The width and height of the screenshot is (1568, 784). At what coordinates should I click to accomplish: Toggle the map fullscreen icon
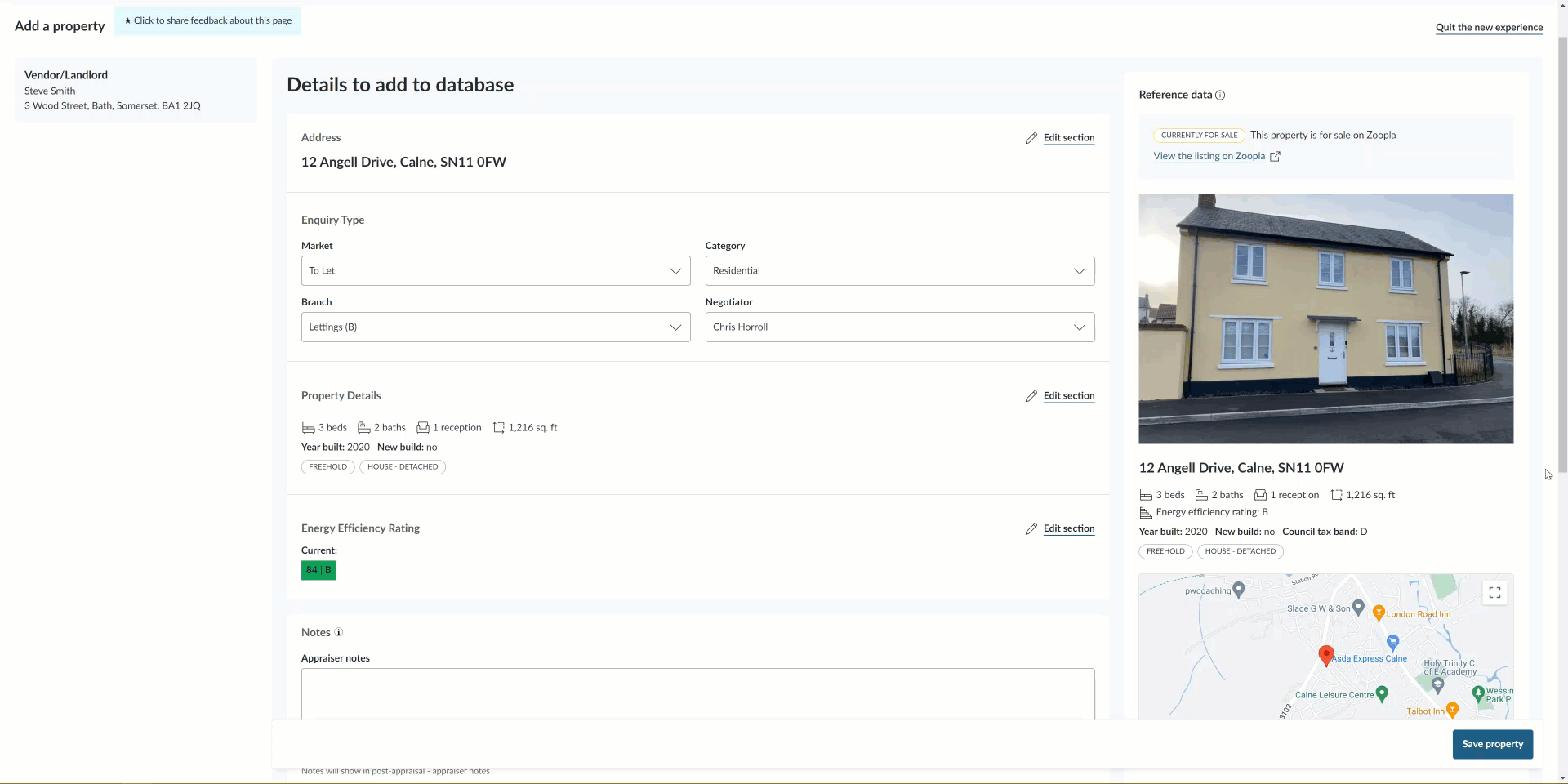point(1494,593)
